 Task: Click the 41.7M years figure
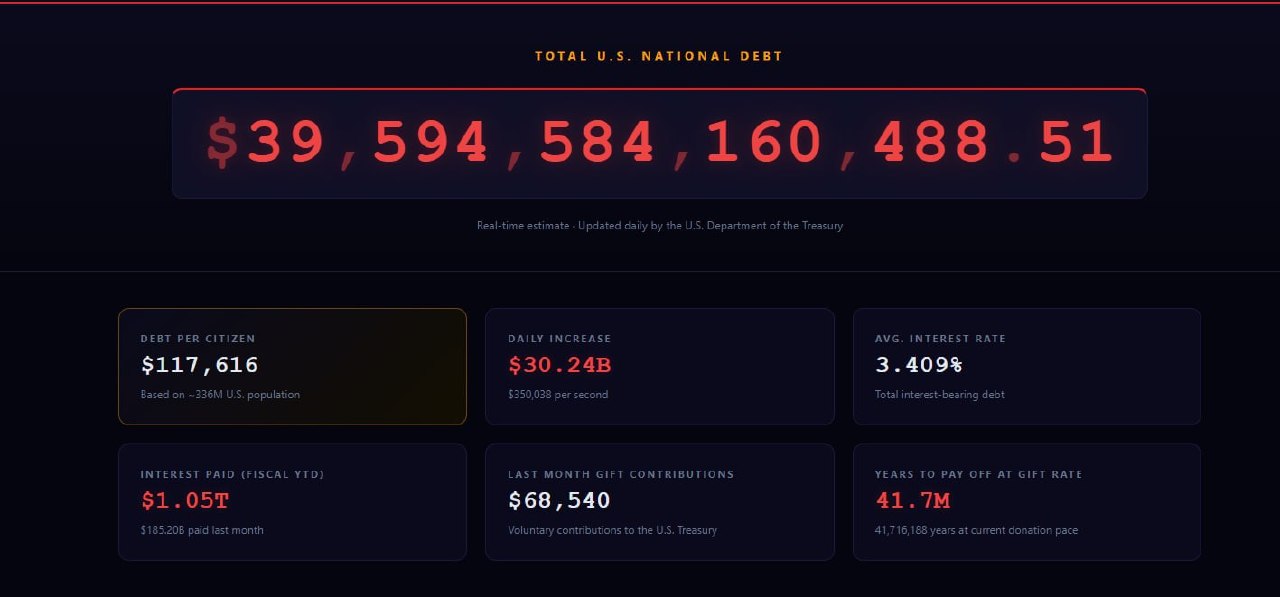[x=912, y=500]
